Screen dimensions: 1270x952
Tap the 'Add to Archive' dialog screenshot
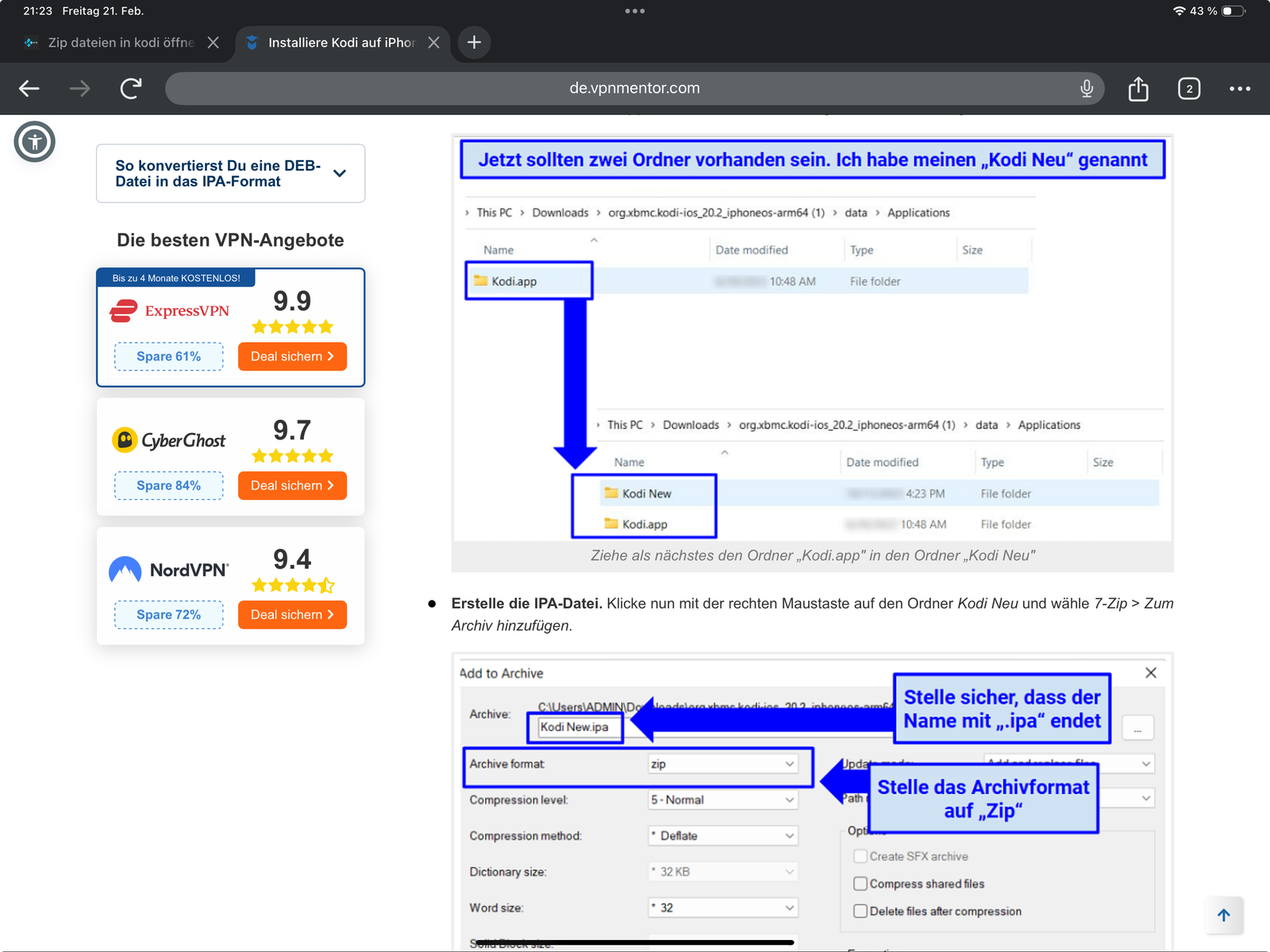812,801
